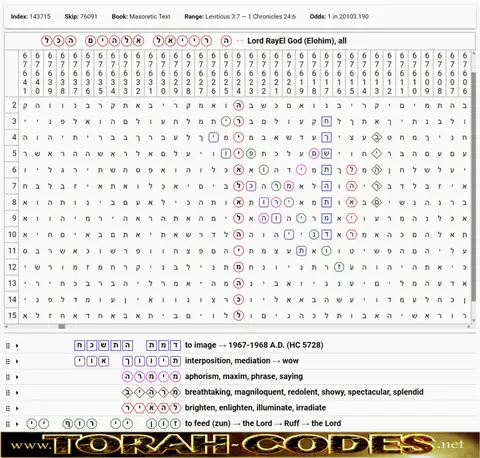Expand the 'to feed (zun) → the Lord' row
The width and height of the screenshot is (480, 458).
(17, 424)
